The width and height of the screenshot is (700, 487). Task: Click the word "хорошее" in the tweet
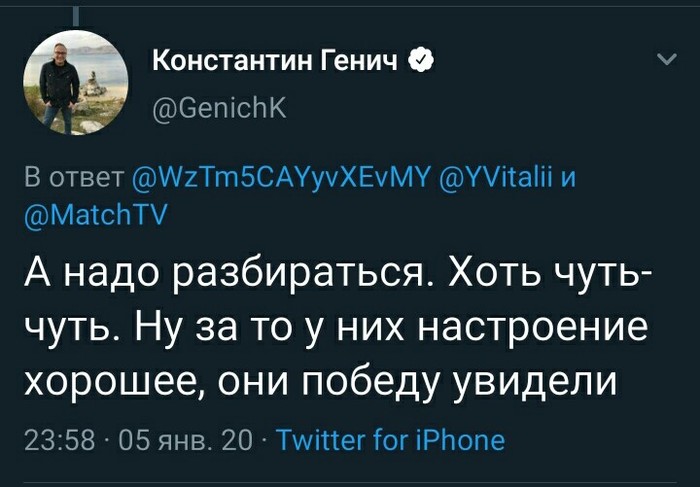point(134,382)
